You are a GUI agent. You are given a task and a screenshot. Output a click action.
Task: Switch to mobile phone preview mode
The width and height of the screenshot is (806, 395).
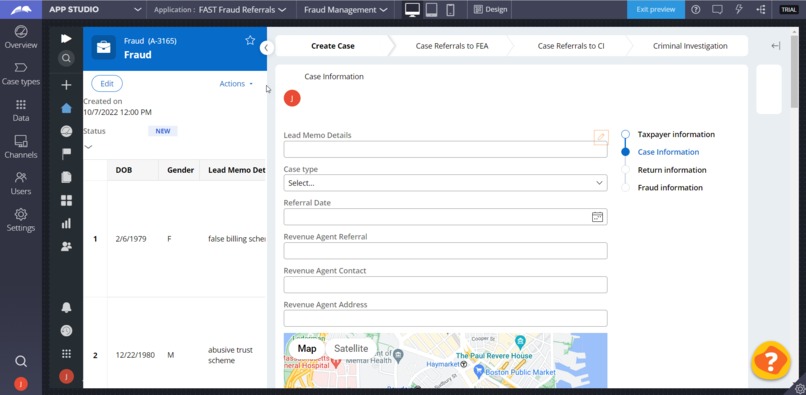pos(450,10)
